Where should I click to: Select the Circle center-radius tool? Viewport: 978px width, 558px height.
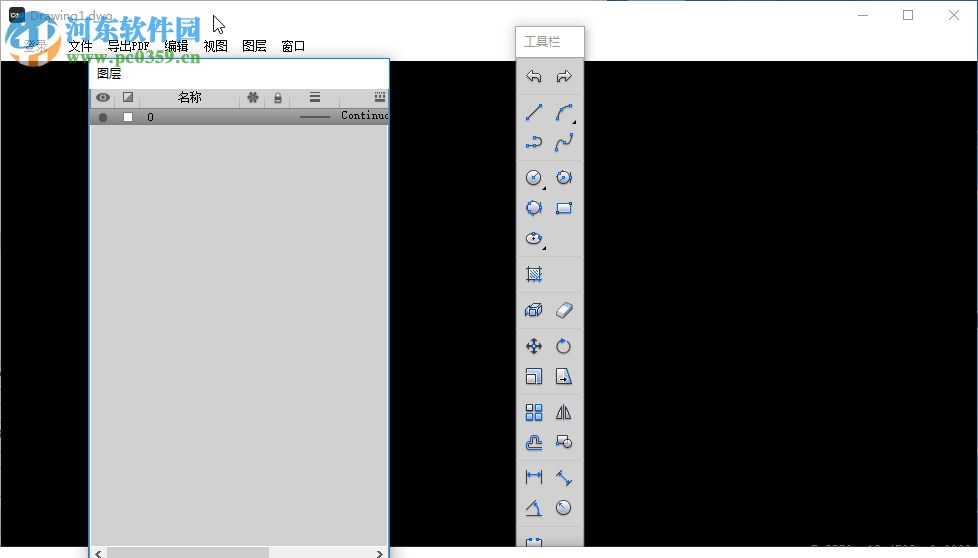click(534, 178)
